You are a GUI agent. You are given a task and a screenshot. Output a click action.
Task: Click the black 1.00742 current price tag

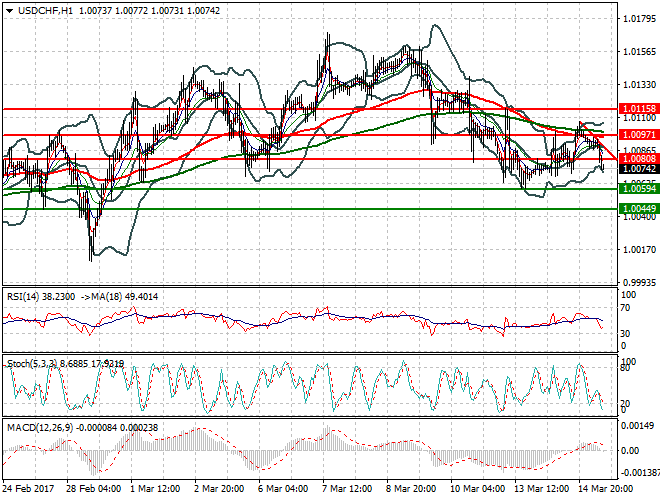[x=638, y=170]
